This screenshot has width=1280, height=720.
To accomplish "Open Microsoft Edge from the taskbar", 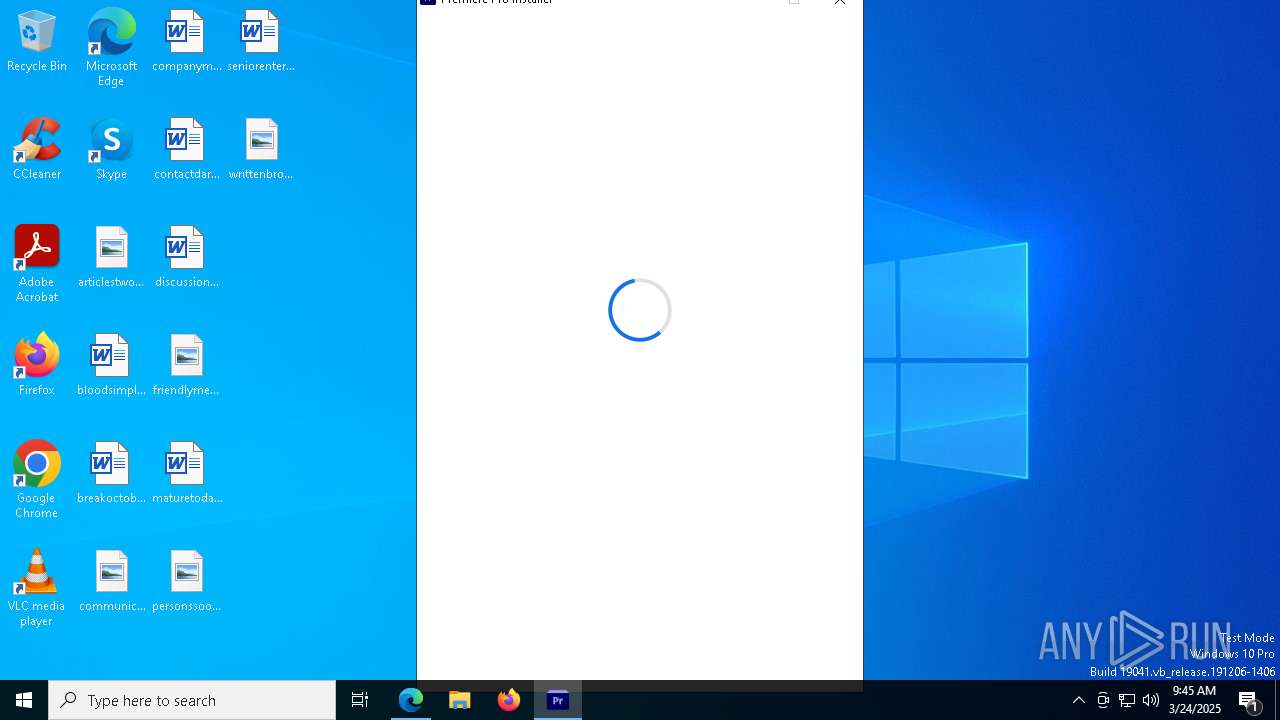I will 411,700.
